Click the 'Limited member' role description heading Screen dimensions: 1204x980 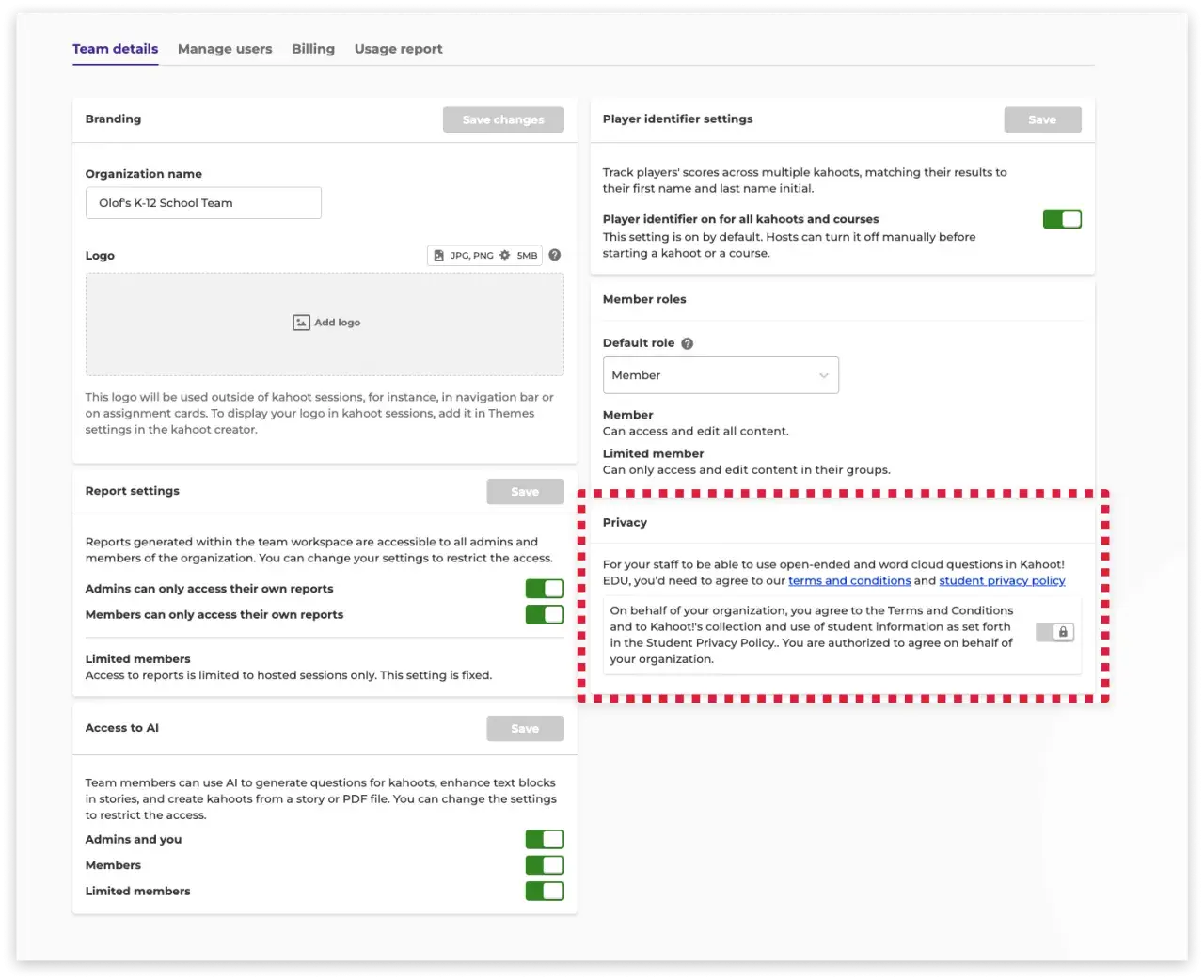pos(653,453)
